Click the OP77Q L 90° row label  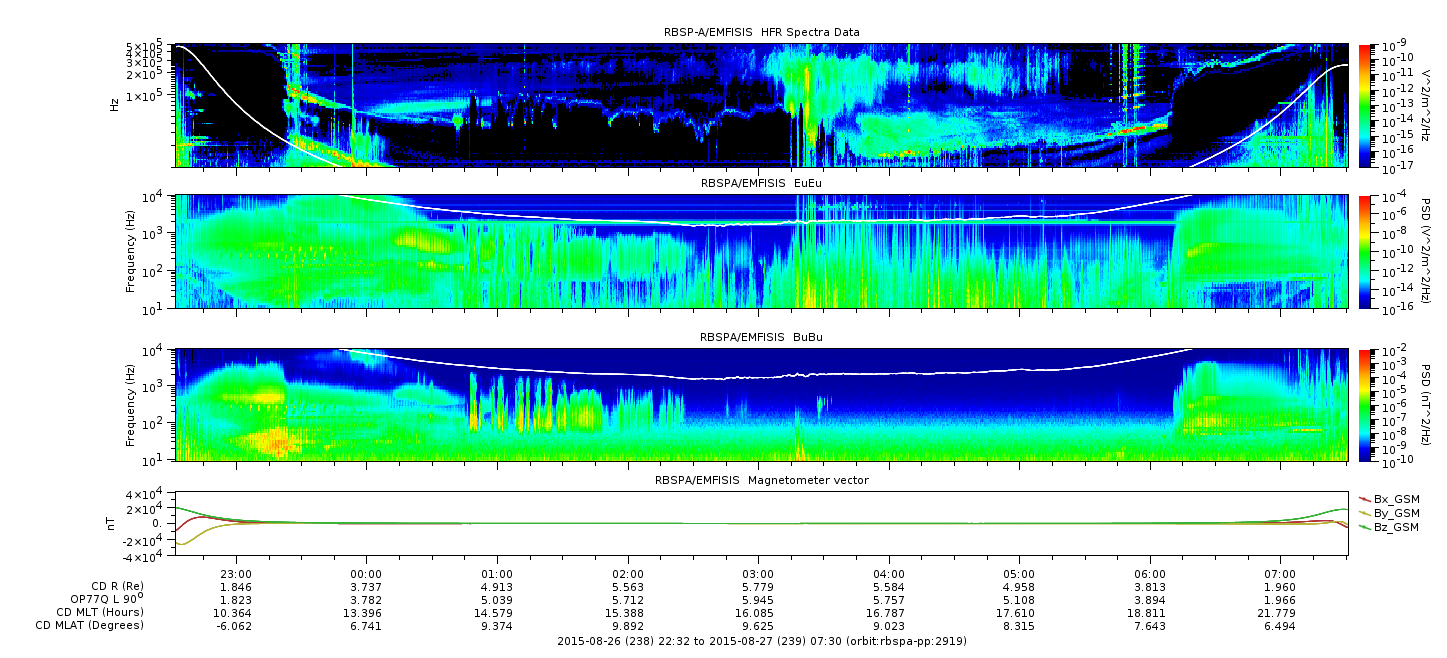[x=94, y=599]
